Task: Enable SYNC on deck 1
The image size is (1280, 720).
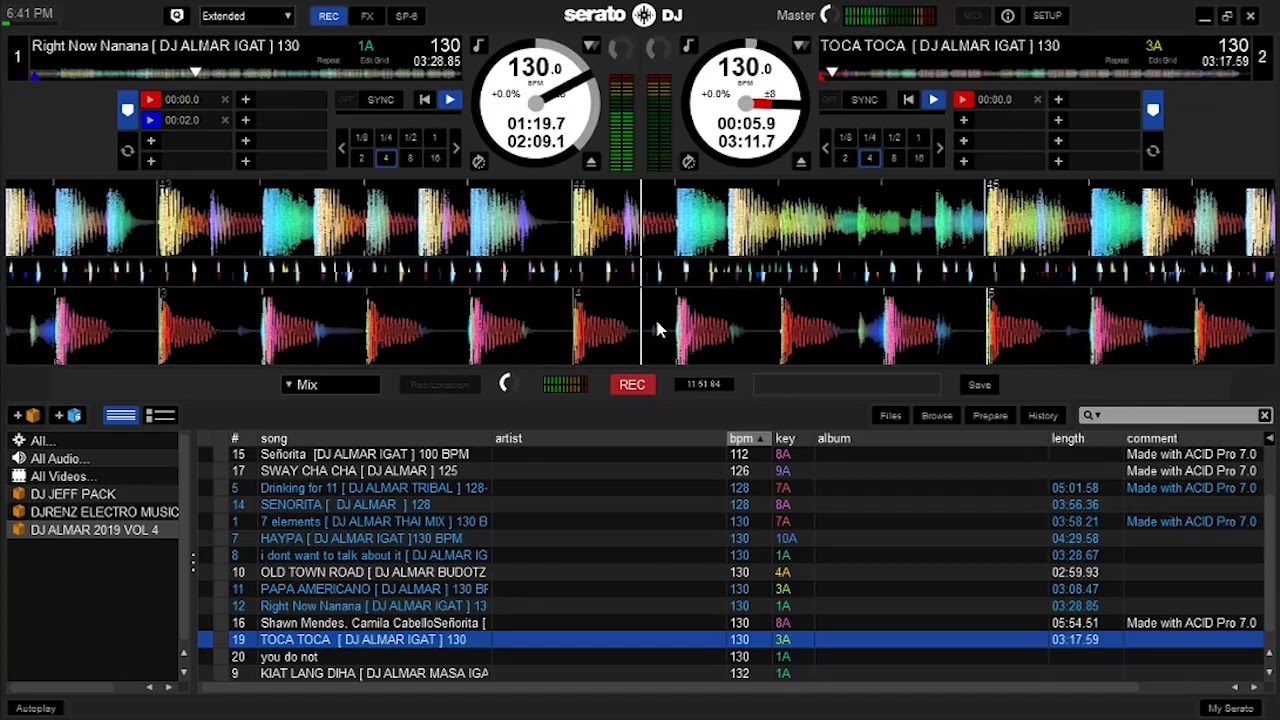Action: pos(381,100)
